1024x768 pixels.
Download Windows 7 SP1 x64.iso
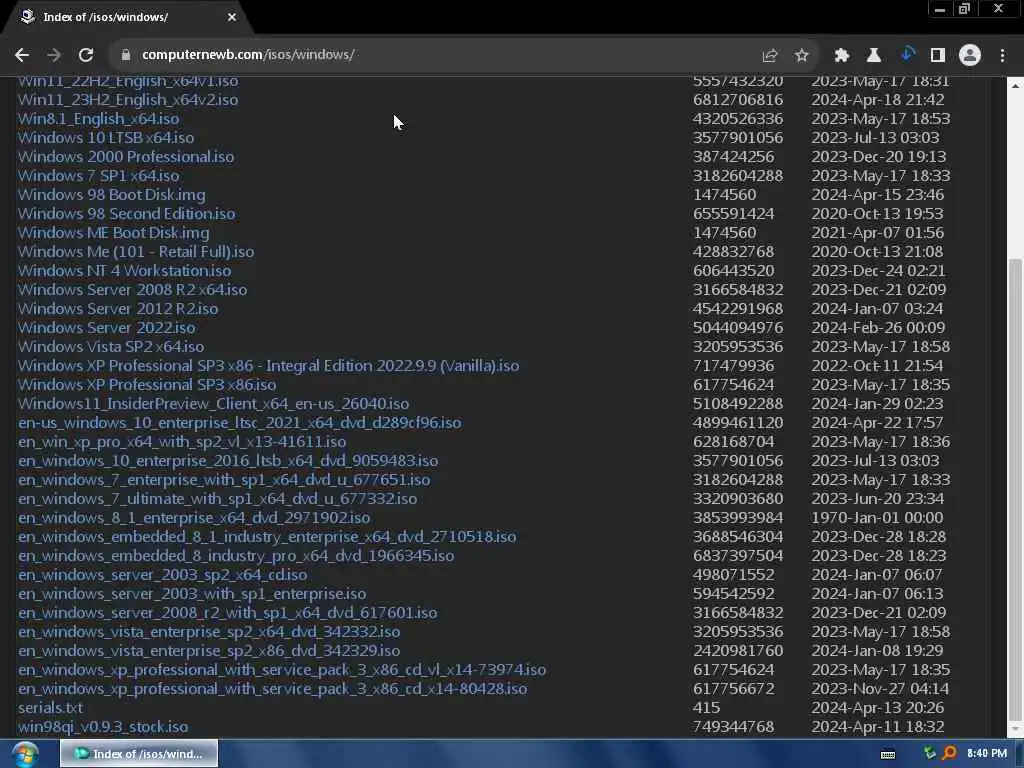pos(98,176)
